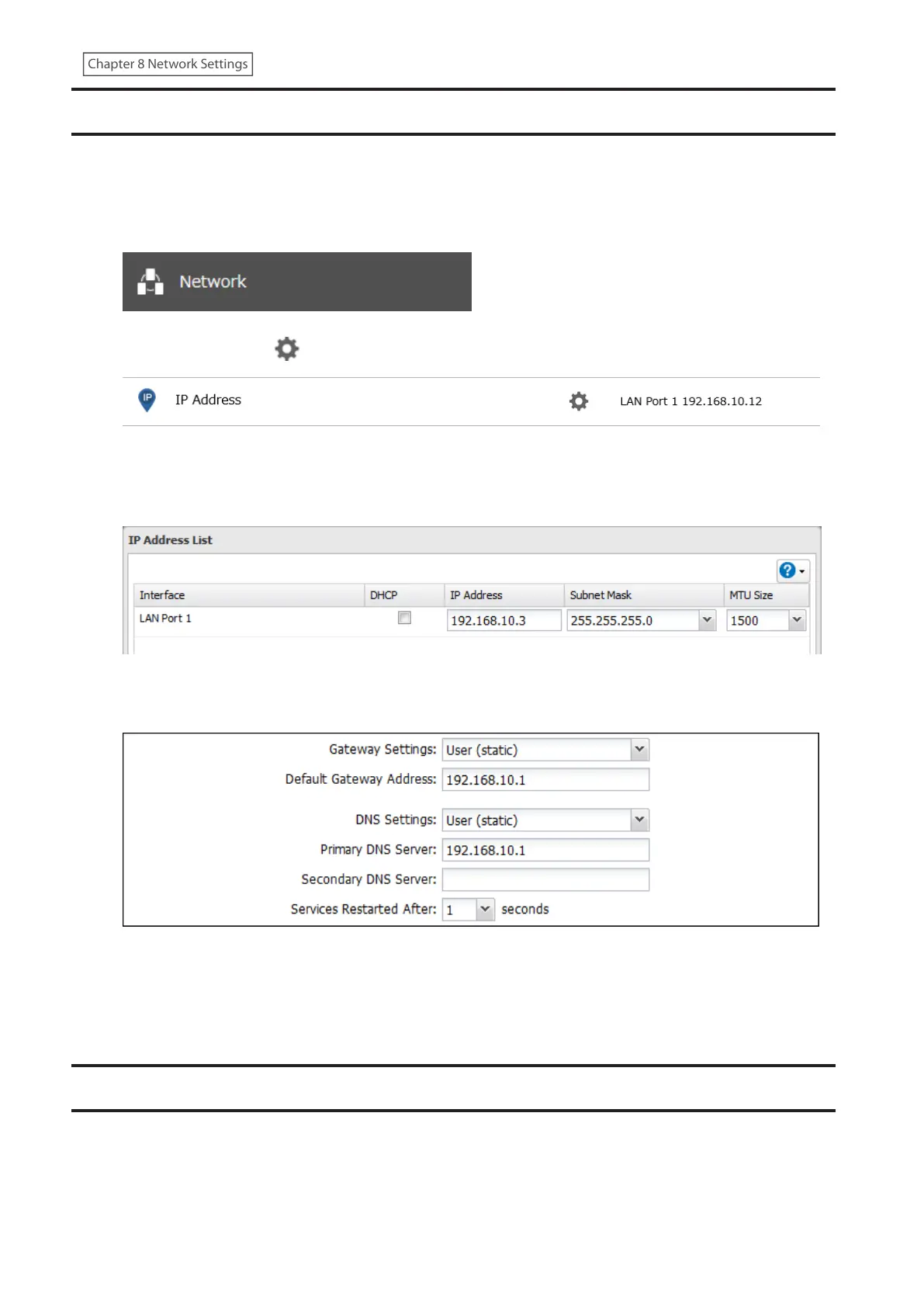
Task: Click the empty Secondary DNS Server field
Action: pyautogui.click(x=545, y=879)
